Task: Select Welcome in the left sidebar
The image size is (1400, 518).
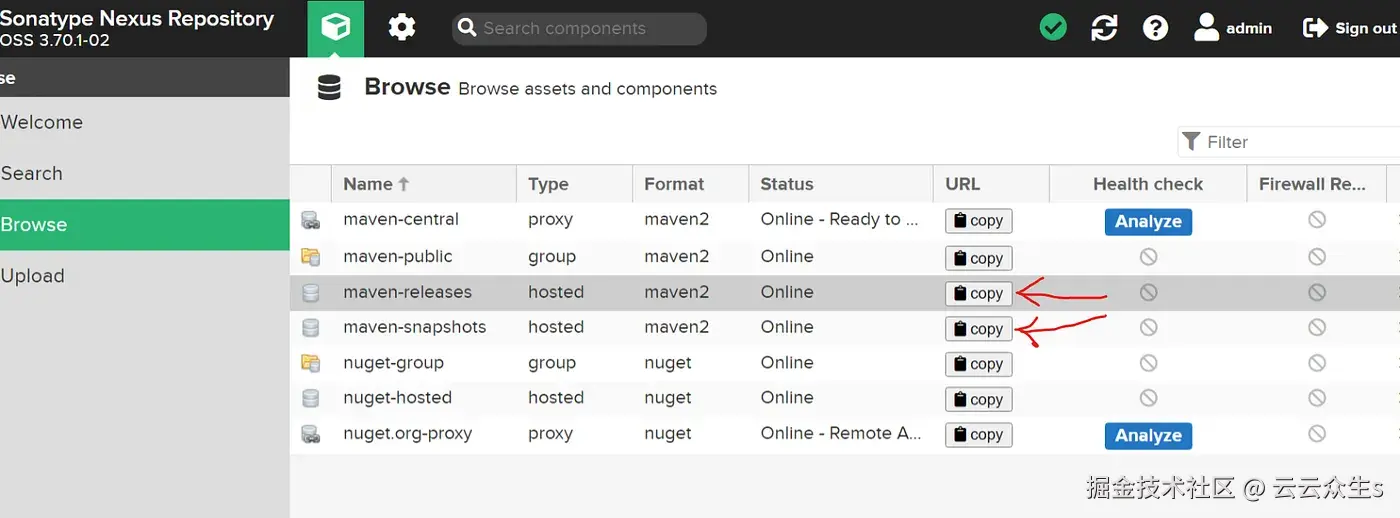Action: pos(42,122)
